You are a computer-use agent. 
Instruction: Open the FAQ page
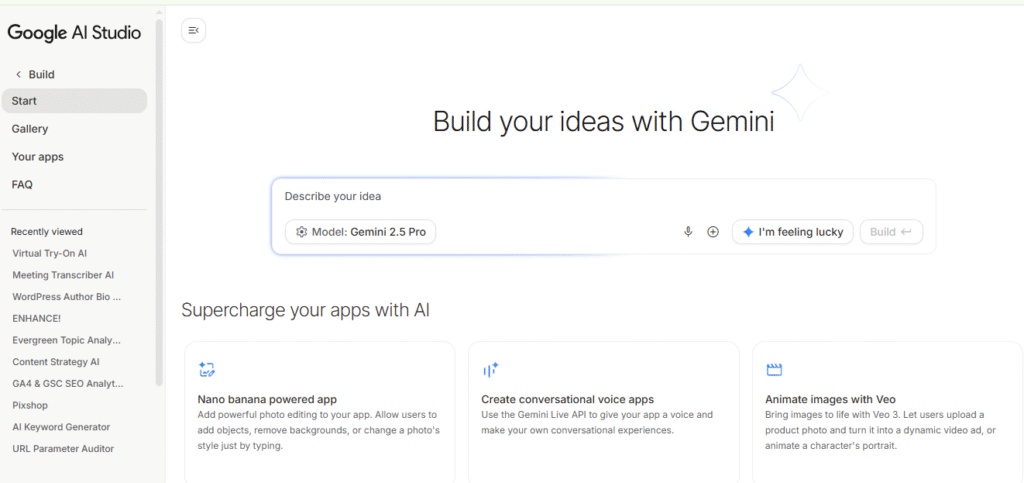(22, 185)
